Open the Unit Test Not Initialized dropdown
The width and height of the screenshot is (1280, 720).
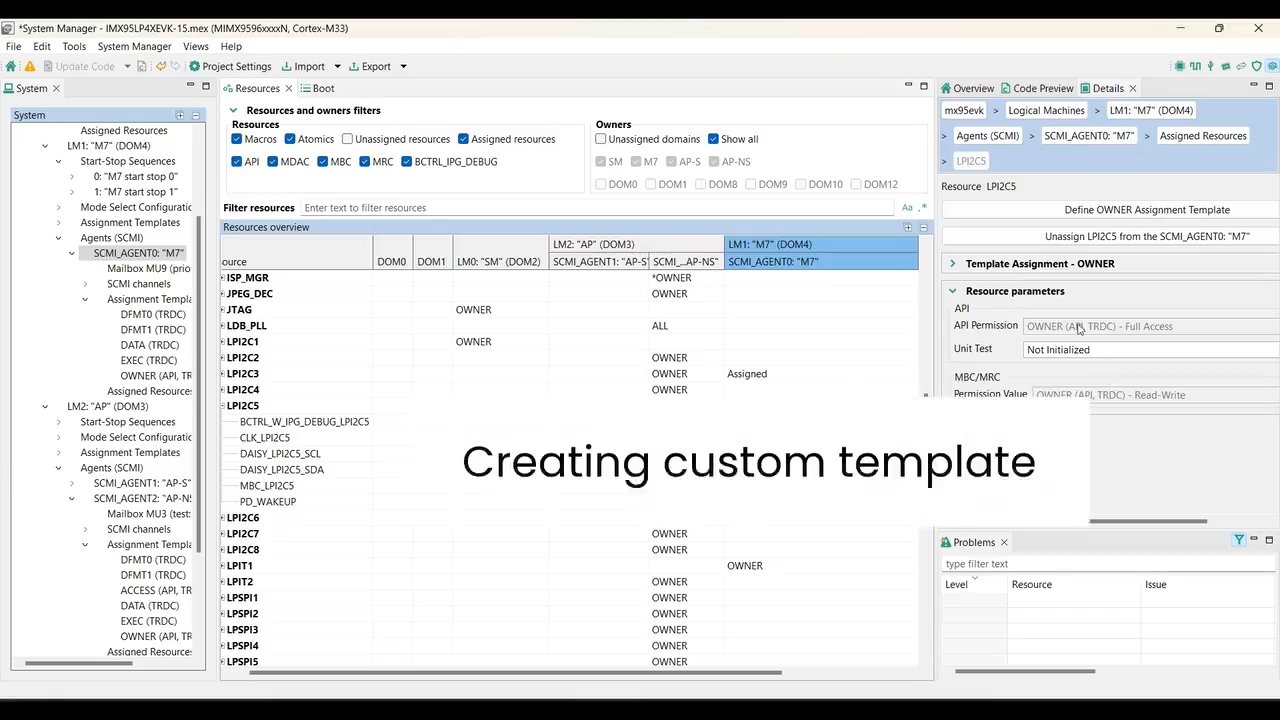[x=1152, y=350]
